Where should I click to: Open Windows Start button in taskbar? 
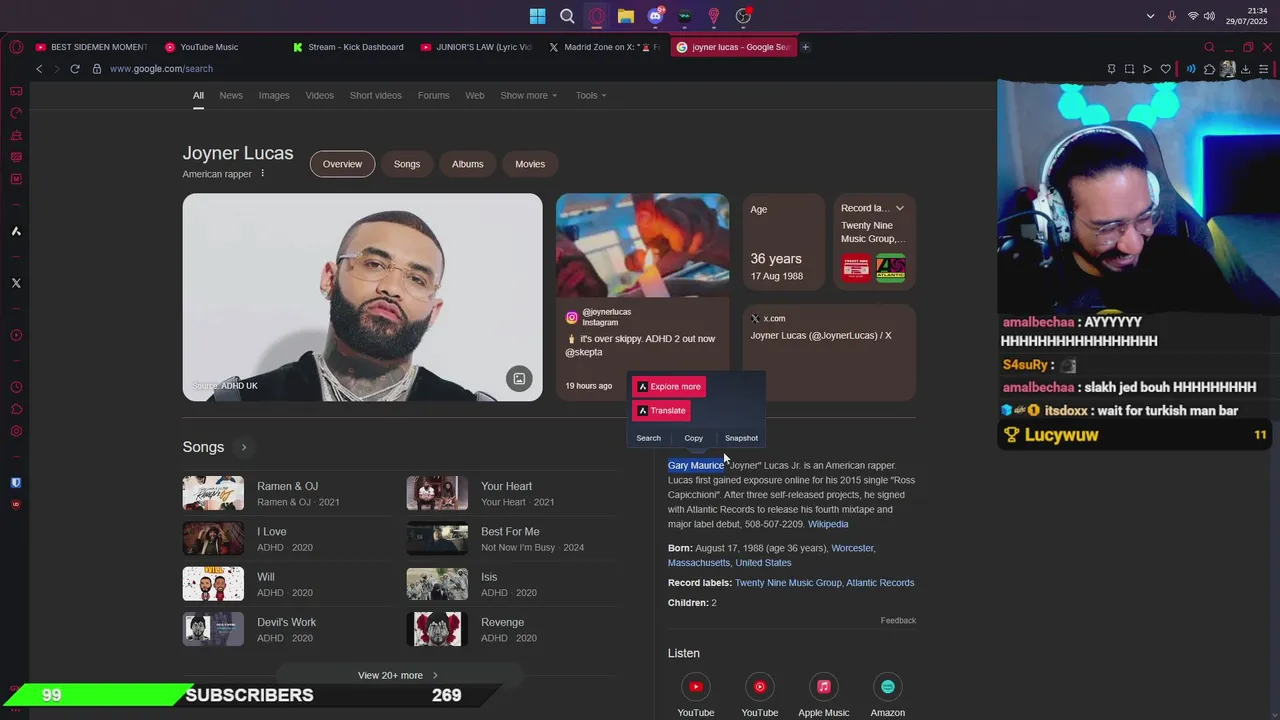[x=538, y=16]
